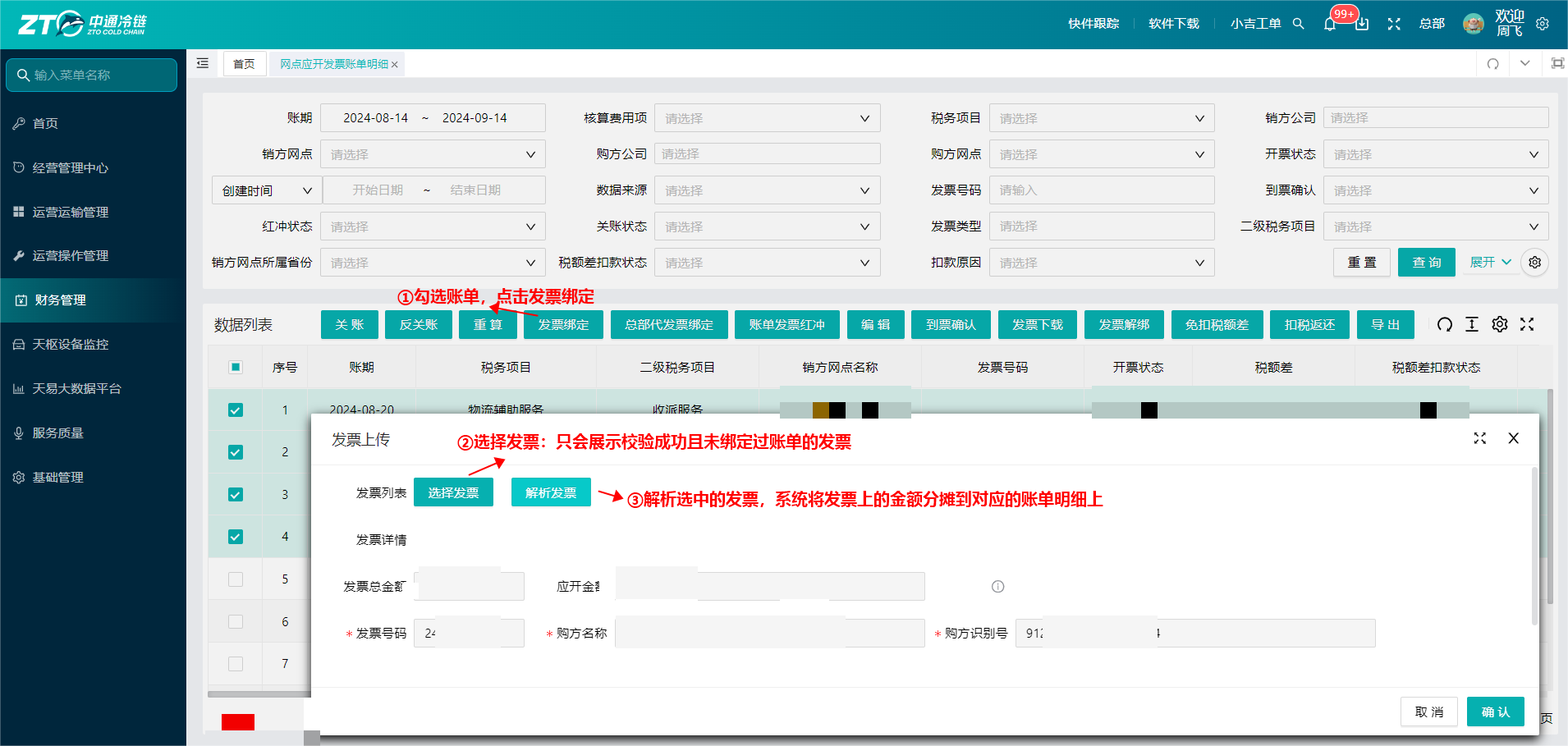The width and height of the screenshot is (1568, 746).
Task: Click the 重置 filter button
Action: (1362, 262)
